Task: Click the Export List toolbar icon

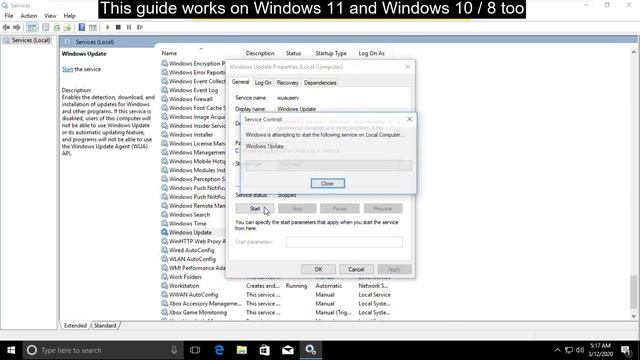Action: pyautogui.click(x=68, y=27)
